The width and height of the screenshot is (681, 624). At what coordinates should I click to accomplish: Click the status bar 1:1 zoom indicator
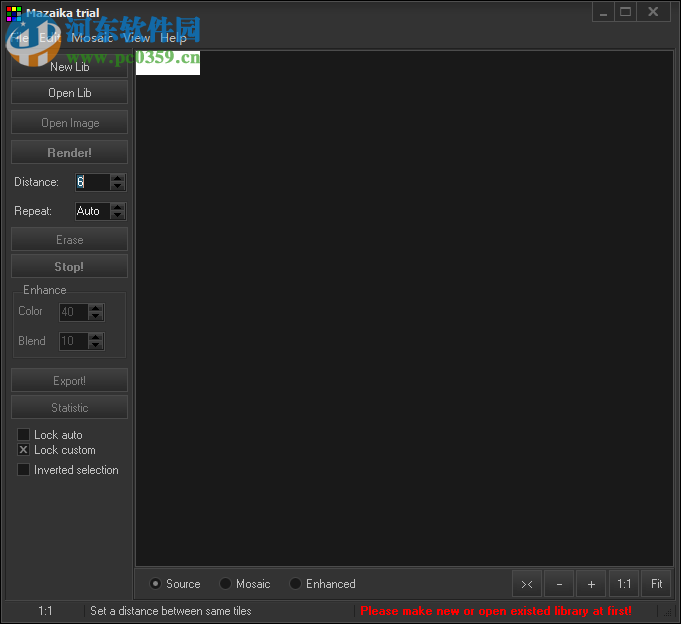pyautogui.click(x=45, y=611)
